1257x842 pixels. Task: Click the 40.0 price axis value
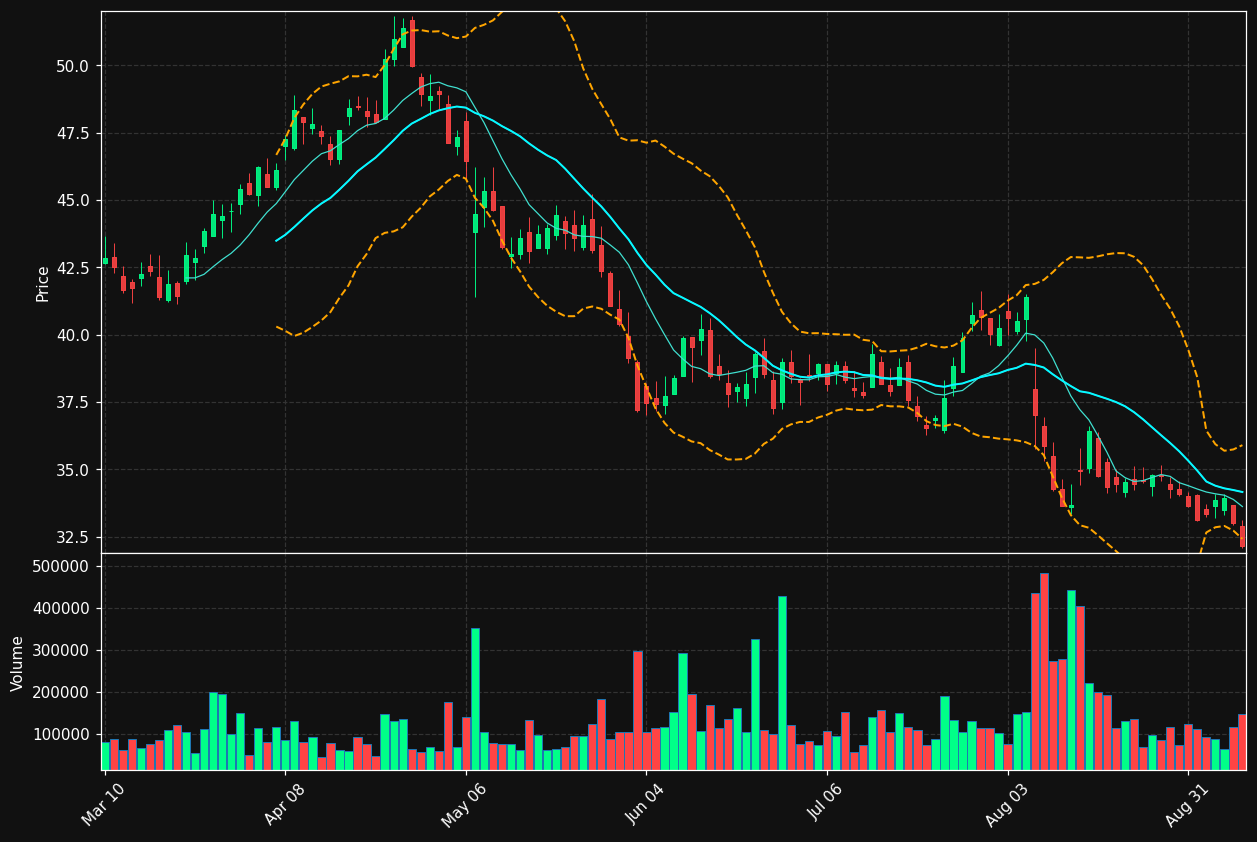pyautogui.click(x=73, y=335)
